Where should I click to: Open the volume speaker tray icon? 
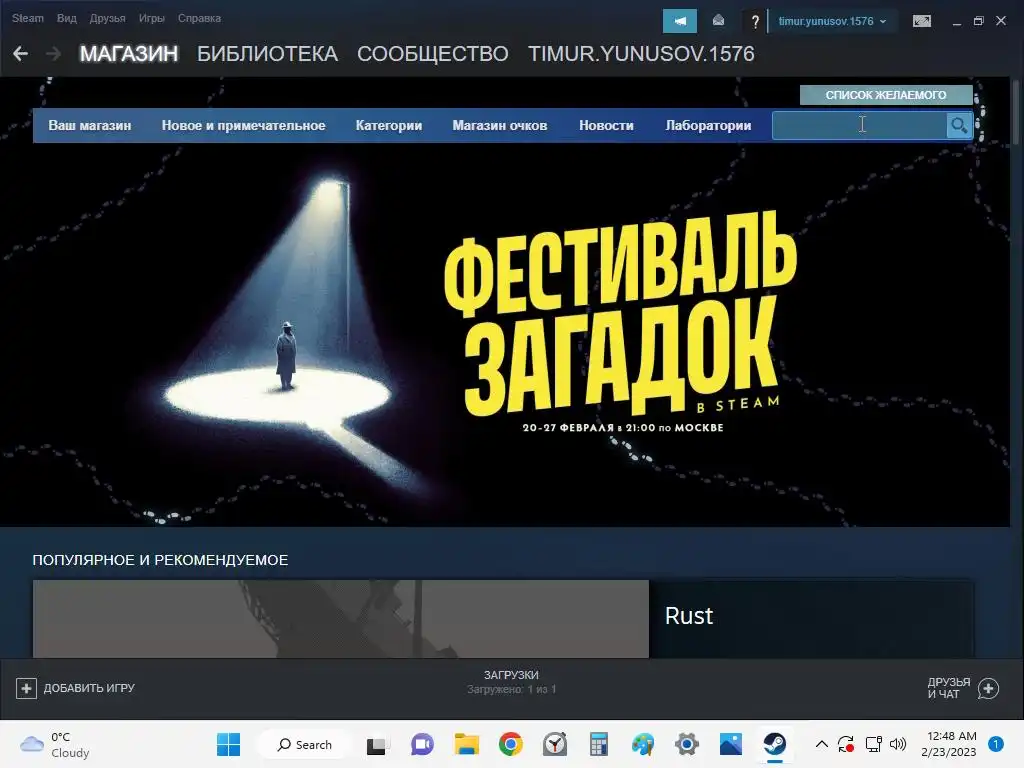pyautogui.click(x=899, y=744)
